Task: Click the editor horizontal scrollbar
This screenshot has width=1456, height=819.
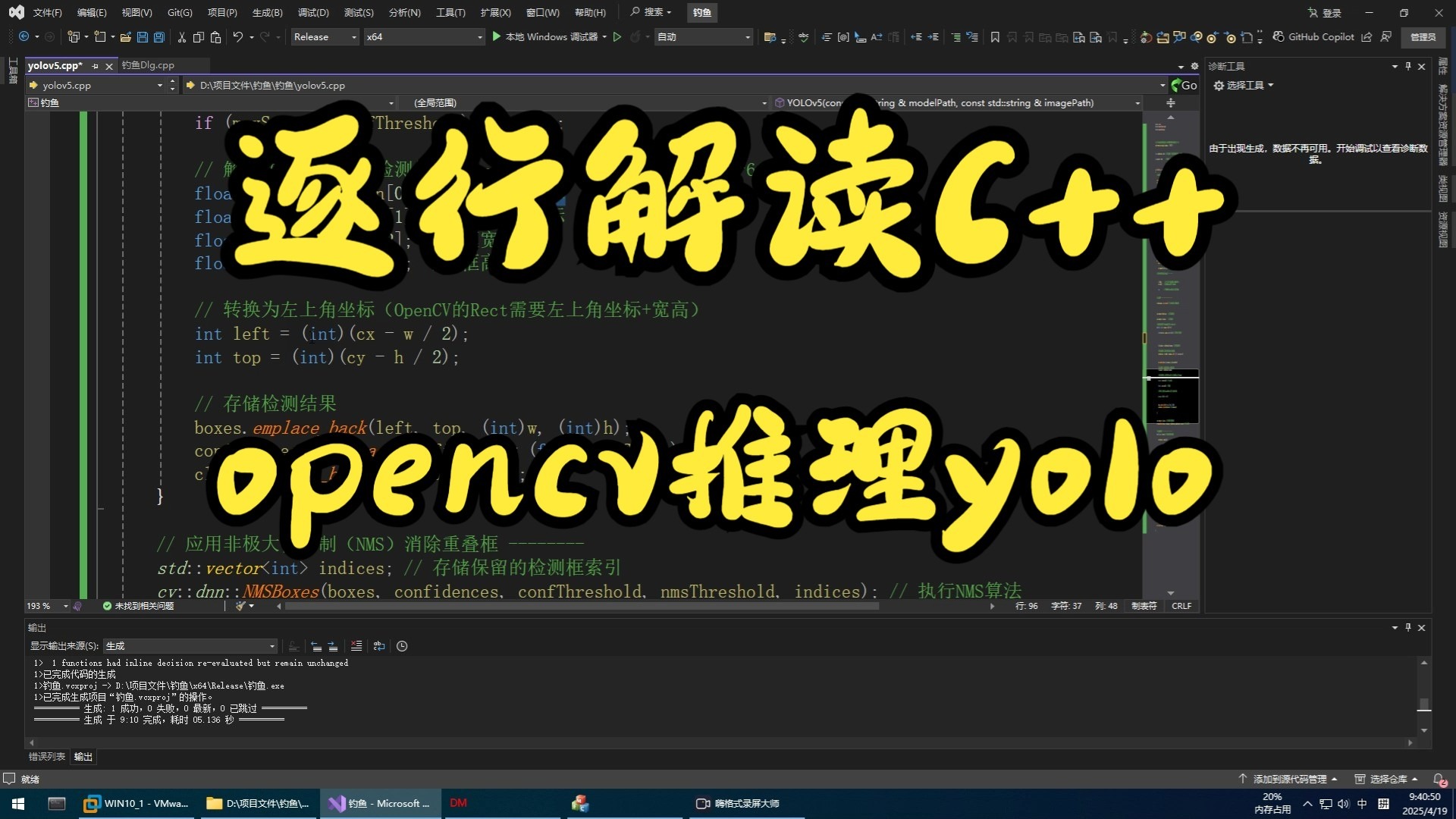Action: coord(582,606)
